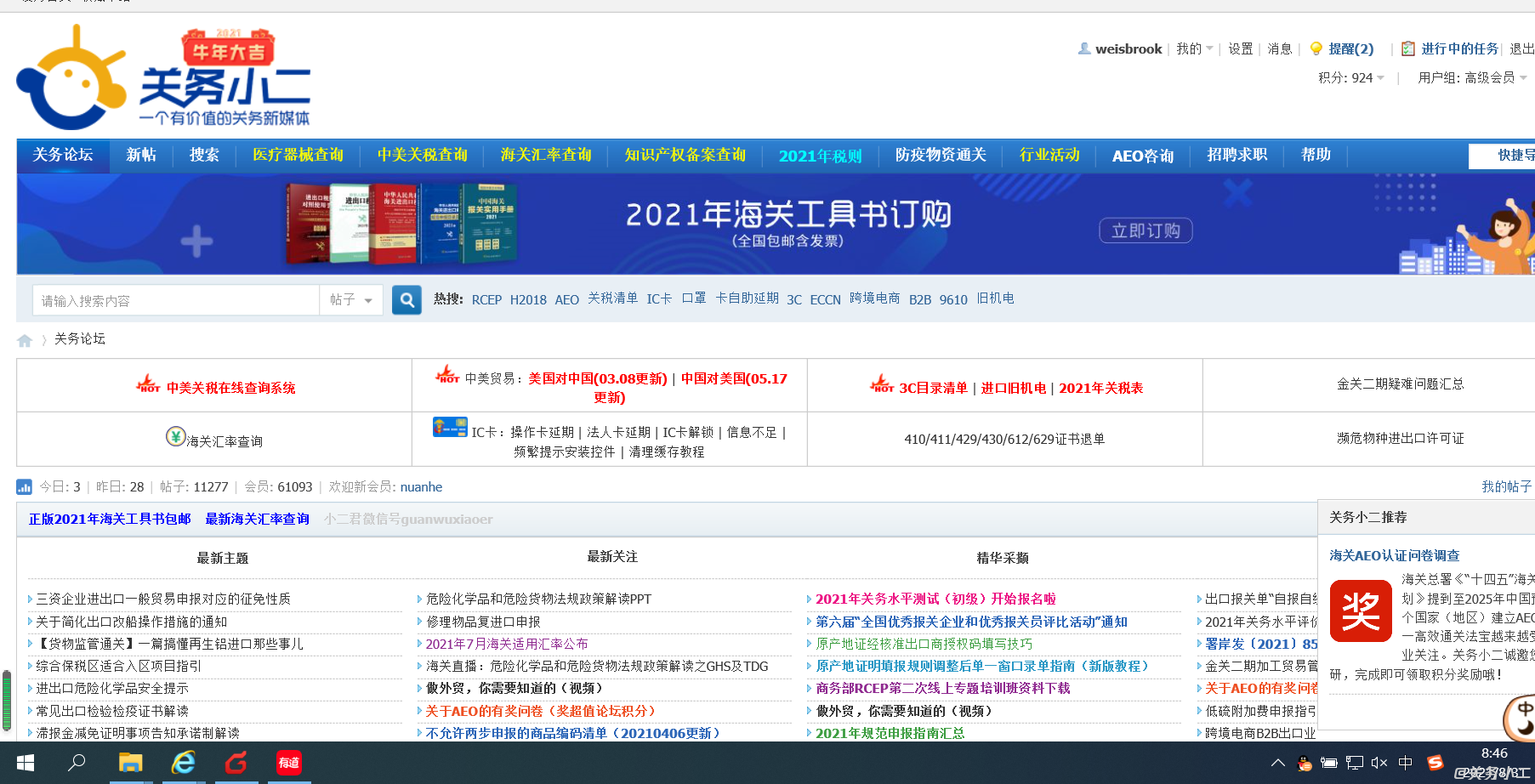Viewport: 1535px width, 784px height.
Task: Expand the 积分: 924 dropdown
Action: coord(1351,77)
